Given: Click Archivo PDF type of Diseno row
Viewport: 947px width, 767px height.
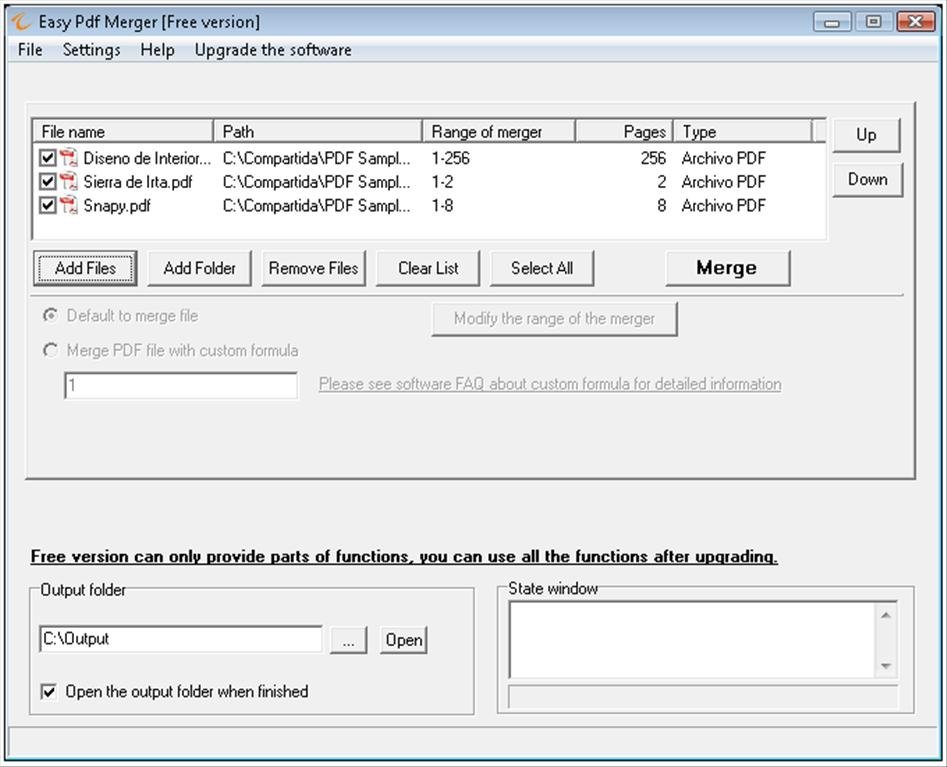Looking at the screenshot, I should 724,158.
